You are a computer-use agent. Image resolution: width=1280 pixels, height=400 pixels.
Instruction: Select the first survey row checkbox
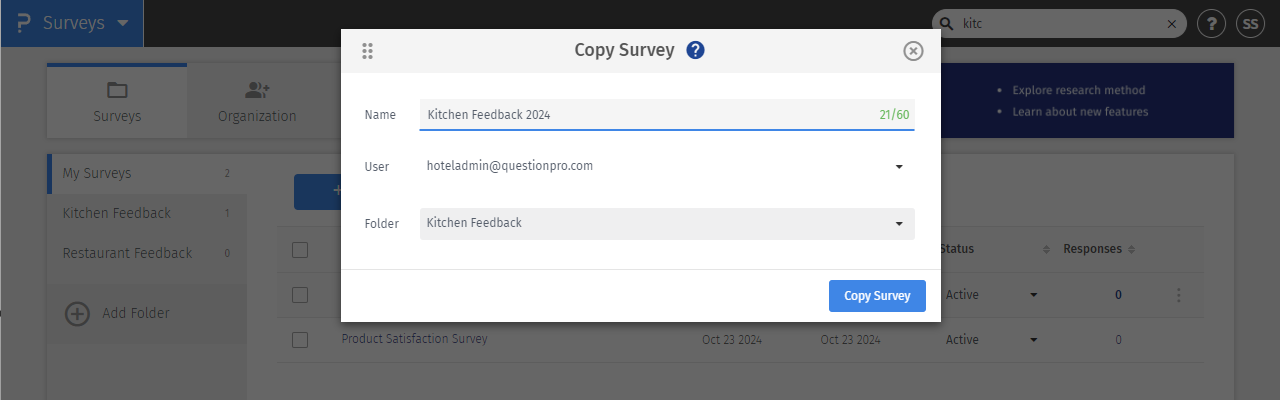(300, 295)
